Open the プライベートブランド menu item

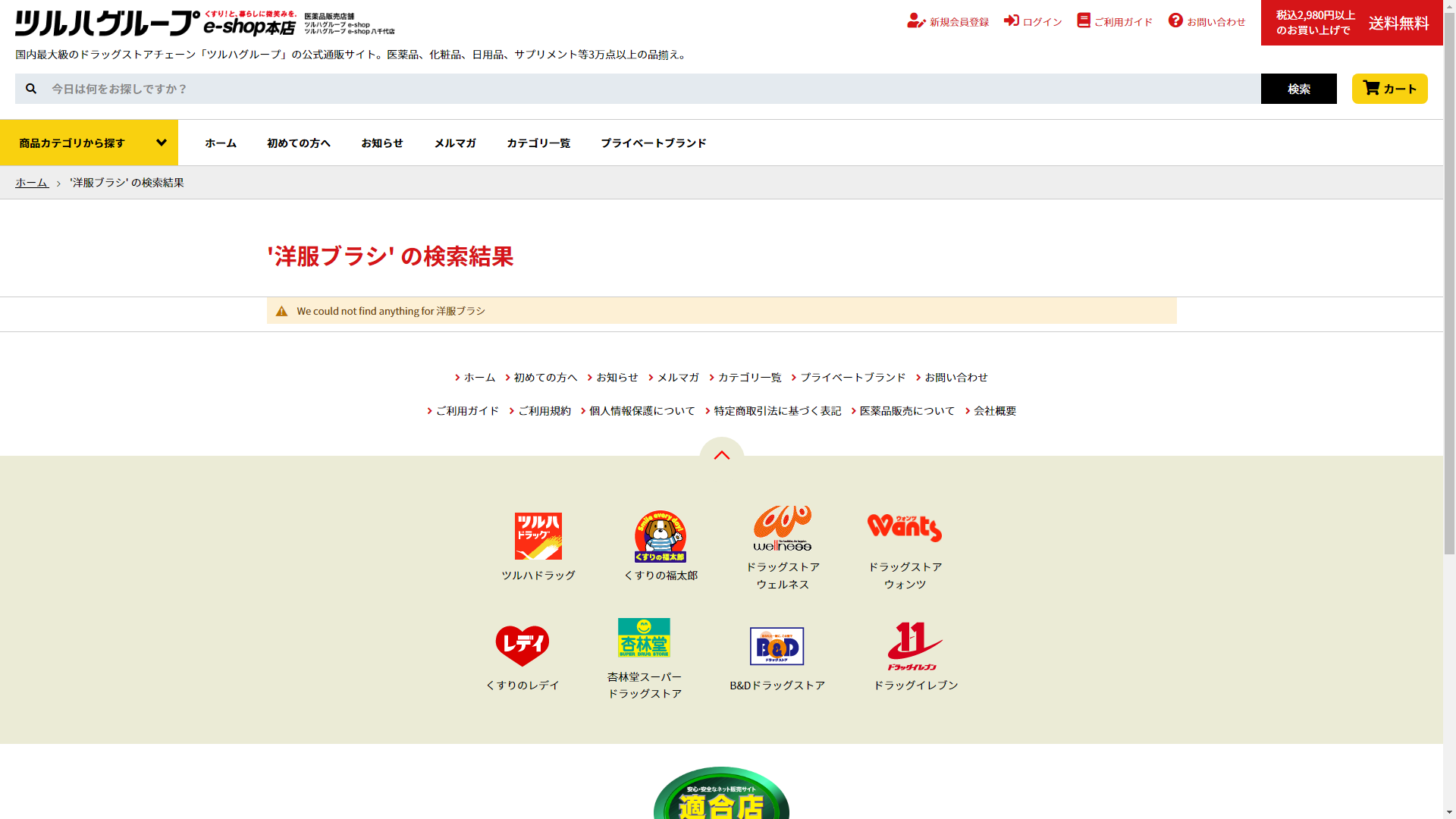point(653,143)
